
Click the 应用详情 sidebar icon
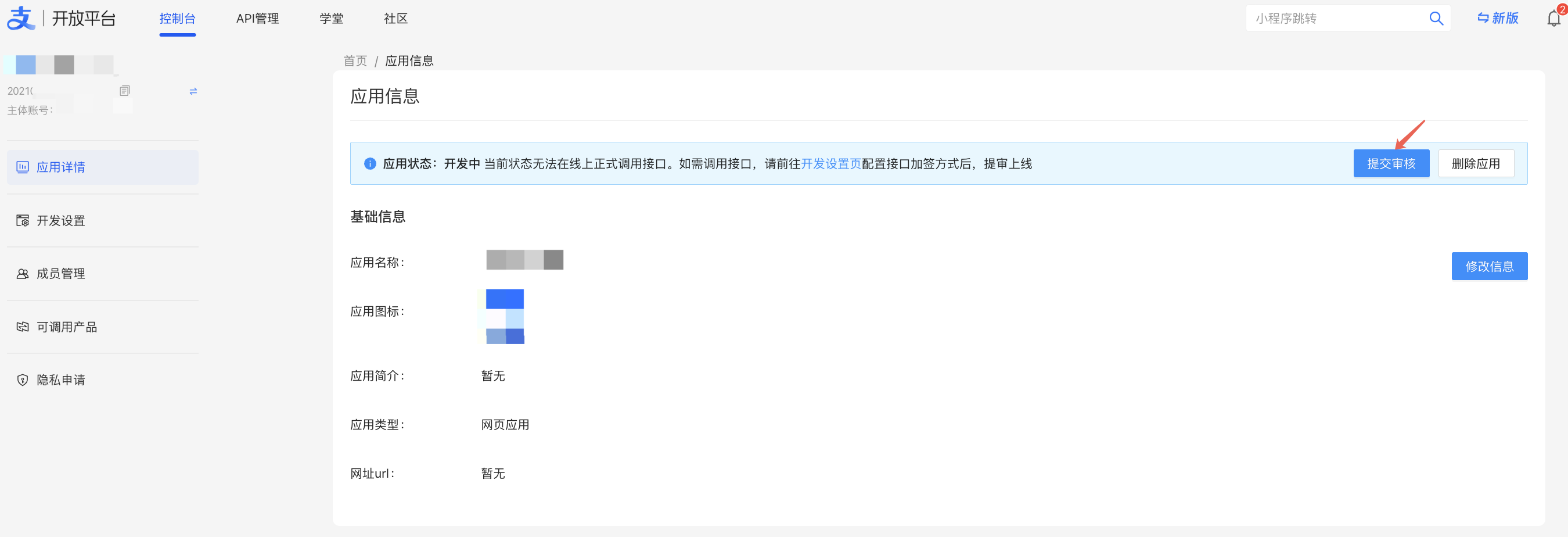click(23, 167)
